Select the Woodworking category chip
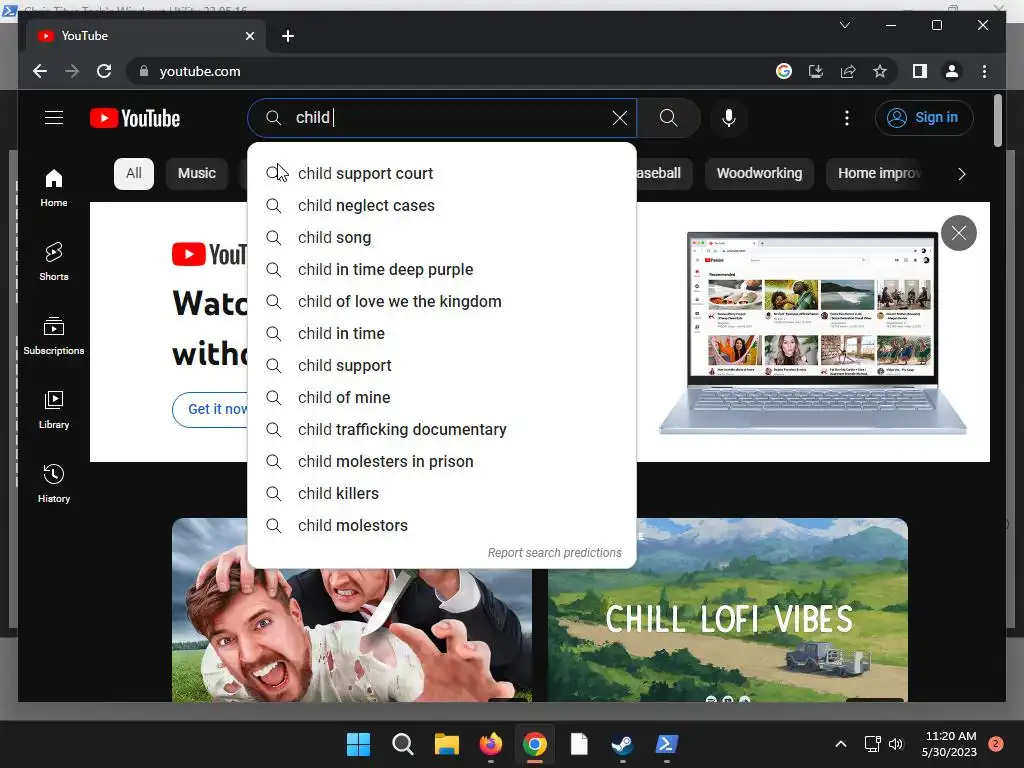This screenshot has height=768, width=1024. coord(759,173)
